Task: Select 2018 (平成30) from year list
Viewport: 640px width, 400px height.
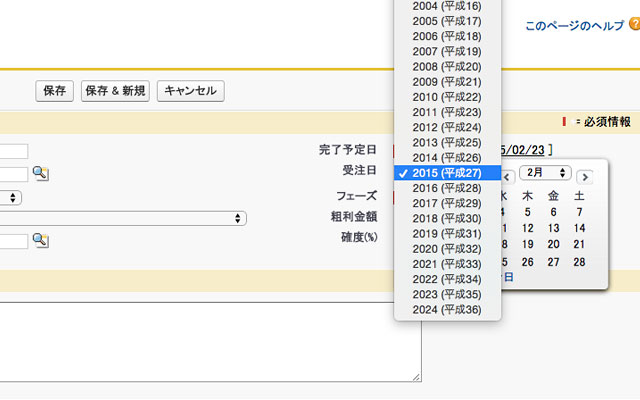Action: pyautogui.click(x=447, y=218)
